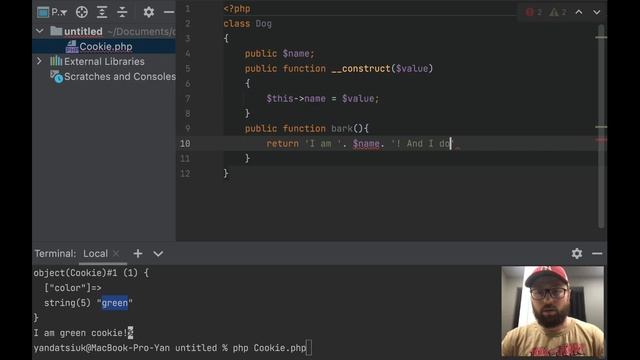Screen dimensions: 640x360
Task: Click the underlined $name variable on line 10
Action: [x=366, y=144]
